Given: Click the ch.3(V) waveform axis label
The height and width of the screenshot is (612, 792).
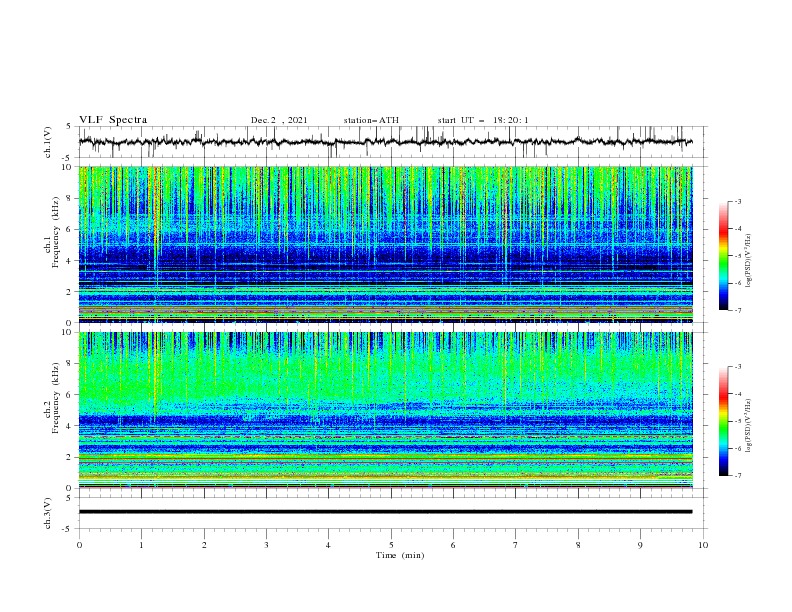Looking at the screenshot, I should [x=48, y=513].
